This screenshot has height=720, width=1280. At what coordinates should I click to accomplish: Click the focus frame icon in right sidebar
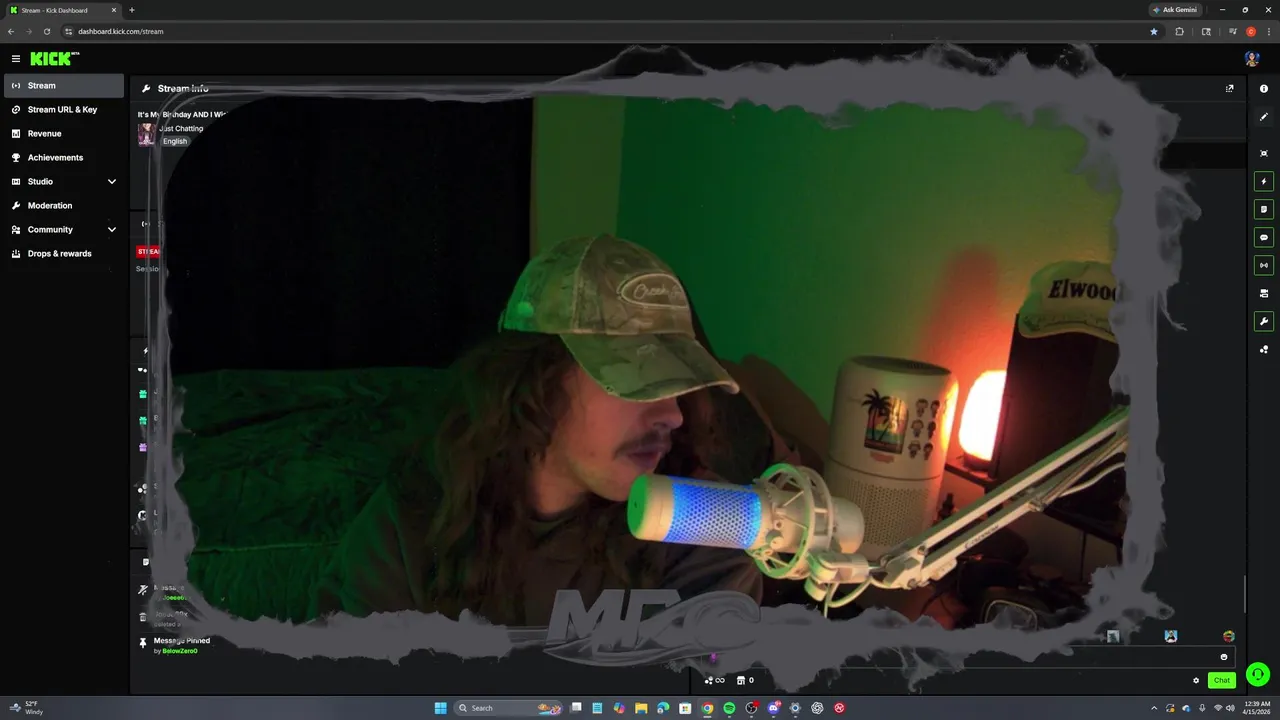(1264, 153)
